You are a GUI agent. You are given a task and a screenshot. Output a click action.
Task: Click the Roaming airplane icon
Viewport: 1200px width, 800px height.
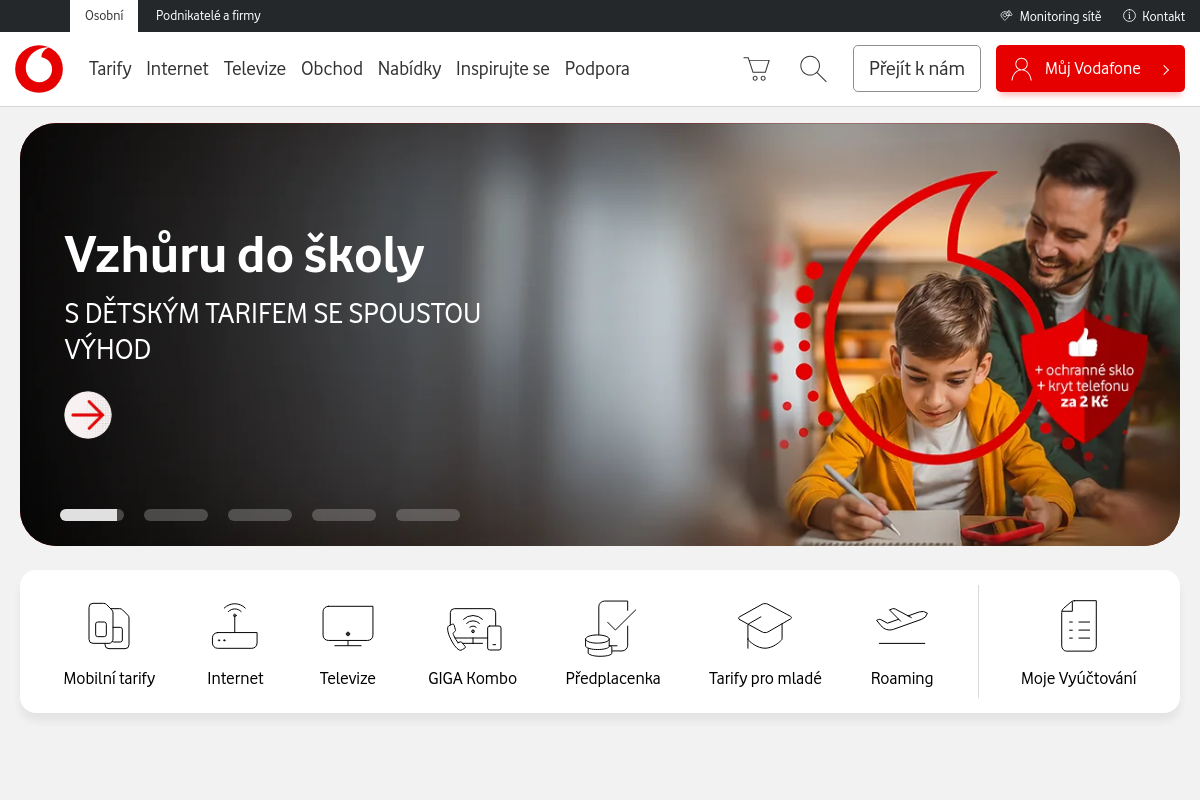[x=901, y=624]
